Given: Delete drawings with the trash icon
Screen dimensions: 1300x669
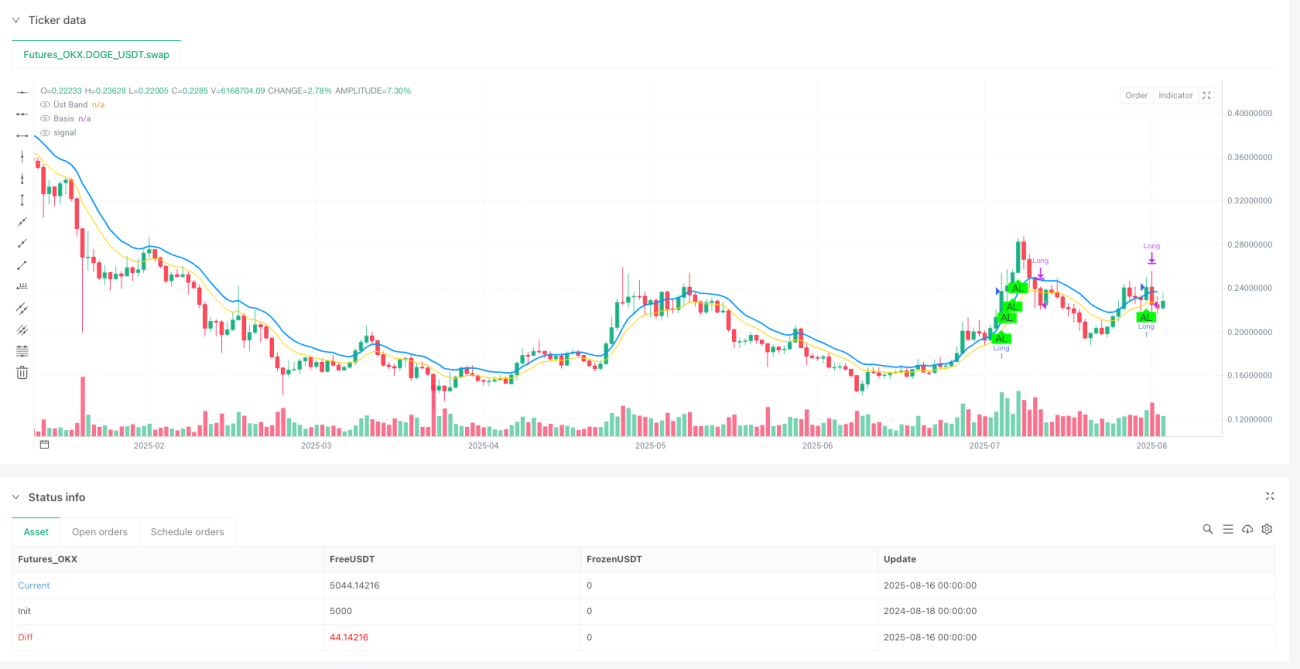Looking at the screenshot, I should click(x=21, y=373).
